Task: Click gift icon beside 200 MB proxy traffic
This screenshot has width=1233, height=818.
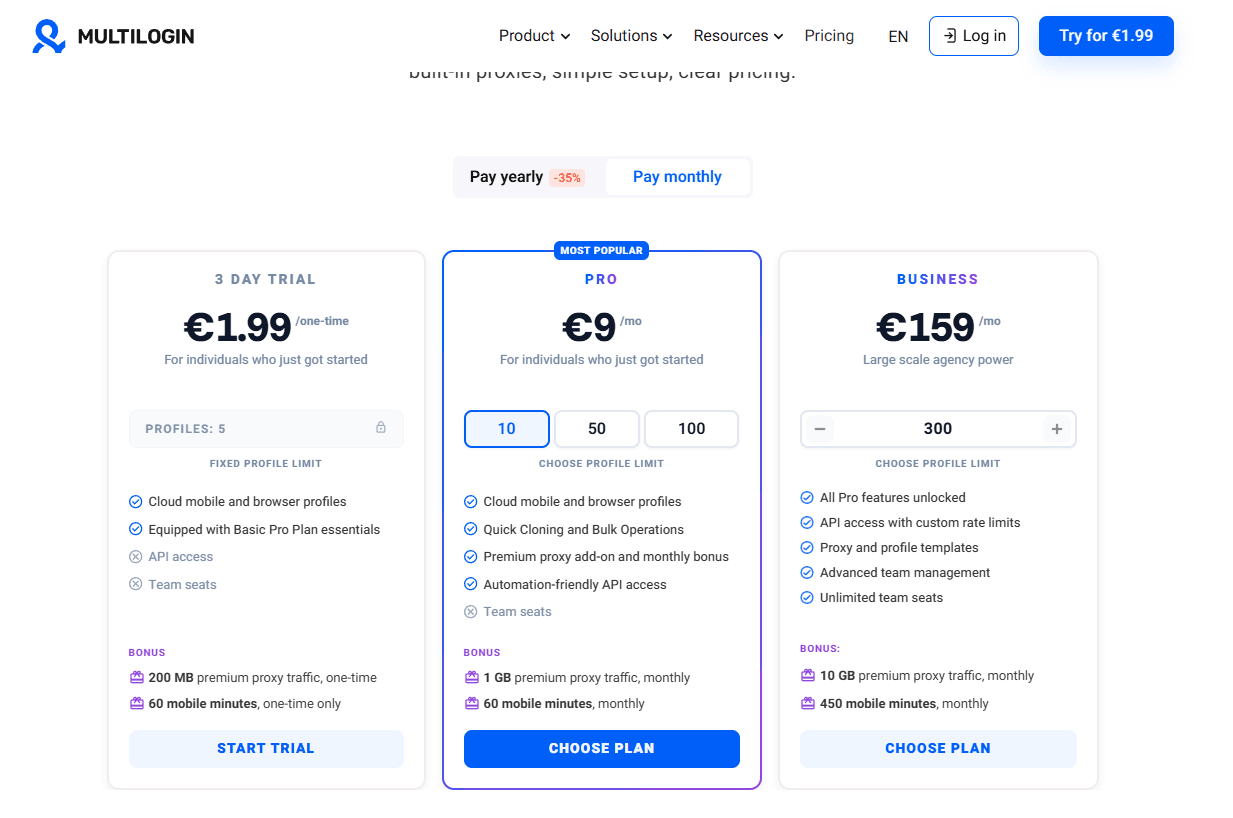Action: 136,678
